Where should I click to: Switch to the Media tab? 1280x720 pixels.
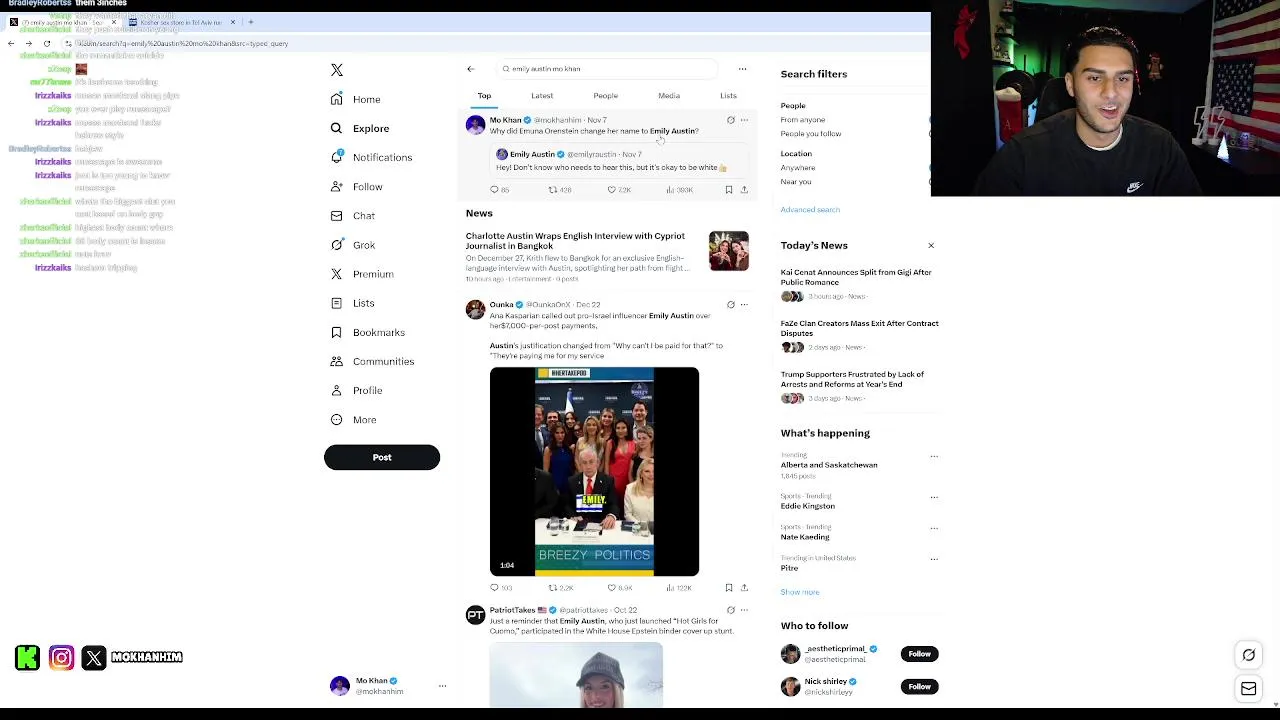pyautogui.click(x=669, y=96)
